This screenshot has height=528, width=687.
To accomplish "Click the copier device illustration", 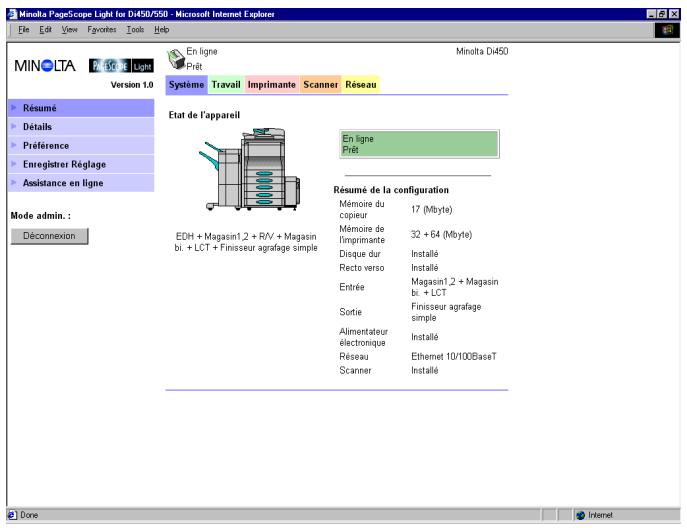I will click(x=249, y=169).
